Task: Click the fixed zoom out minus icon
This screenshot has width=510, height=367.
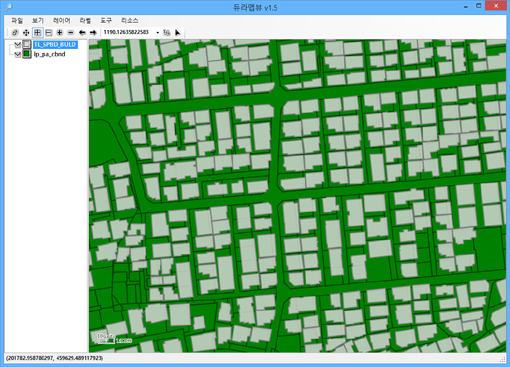Action: click(71, 33)
